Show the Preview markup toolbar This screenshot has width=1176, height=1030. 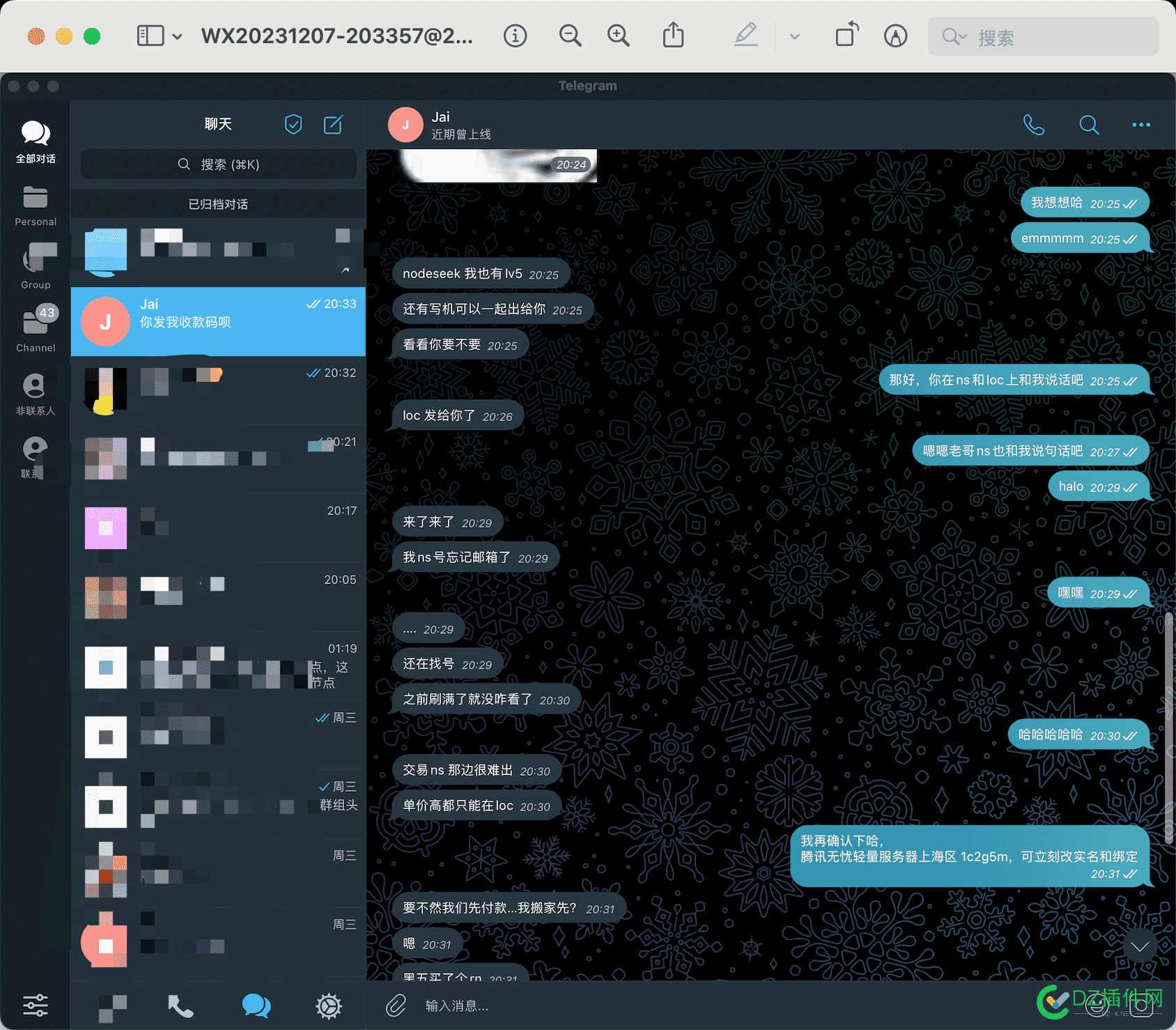point(895,36)
